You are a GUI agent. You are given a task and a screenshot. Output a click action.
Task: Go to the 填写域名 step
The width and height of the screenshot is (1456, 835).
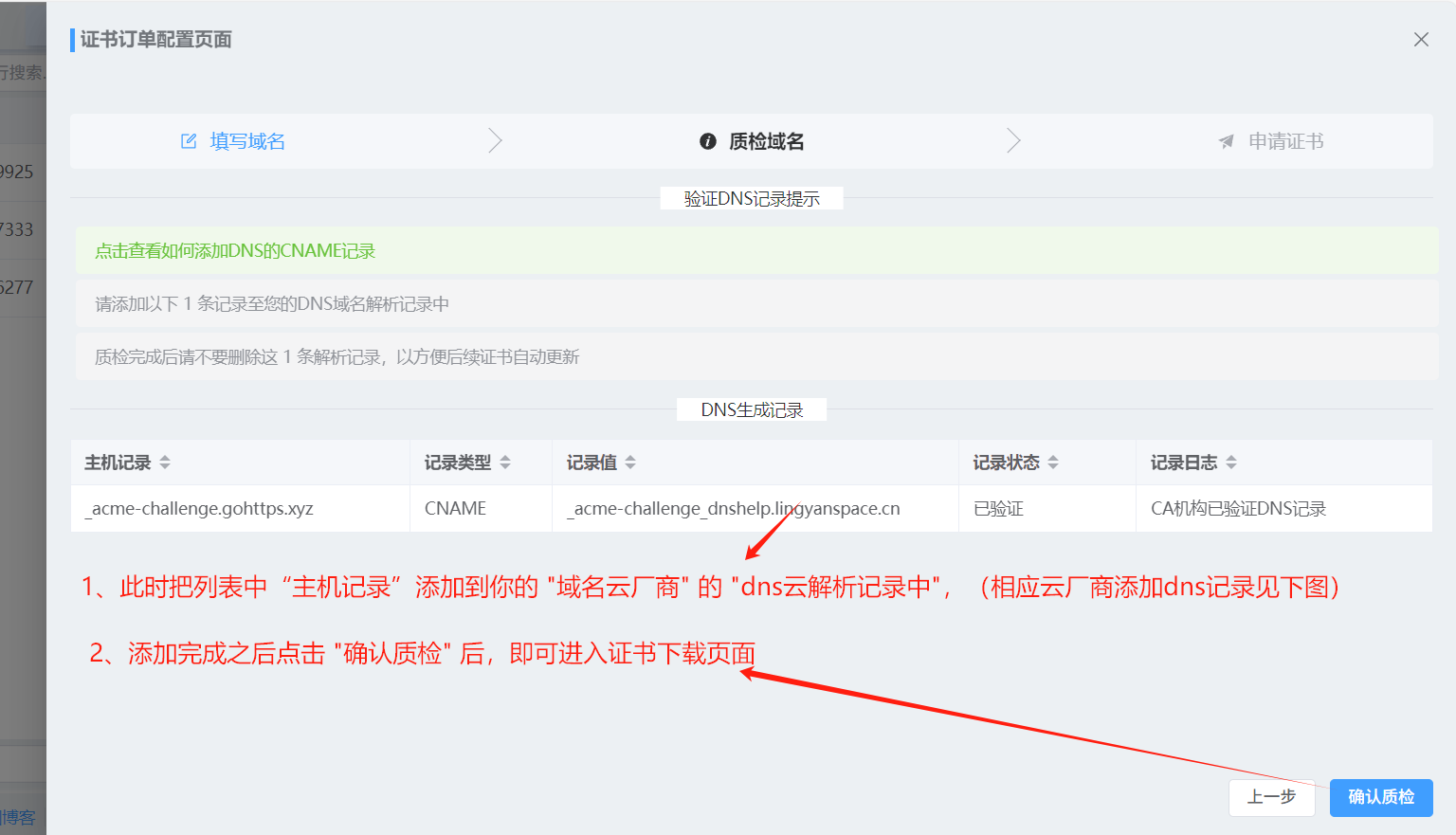pos(247,141)
